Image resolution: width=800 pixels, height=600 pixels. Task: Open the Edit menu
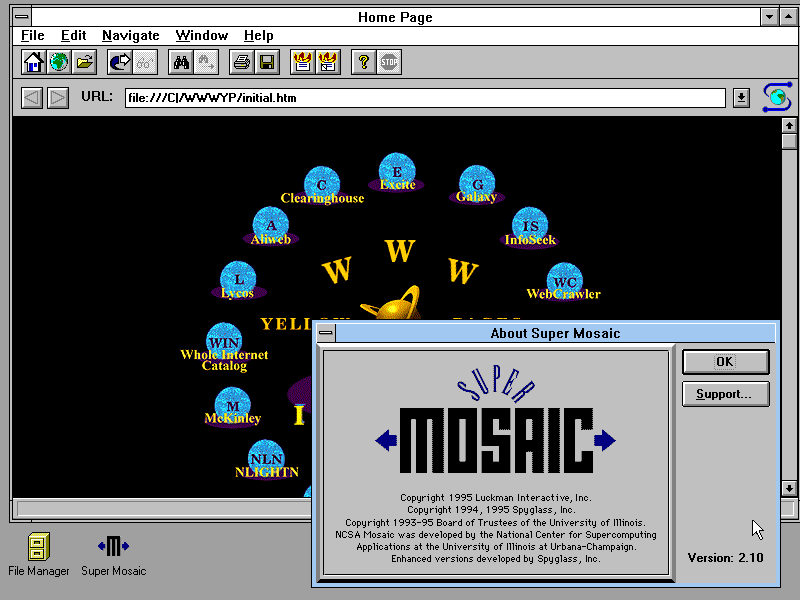(x=73, y=35)
